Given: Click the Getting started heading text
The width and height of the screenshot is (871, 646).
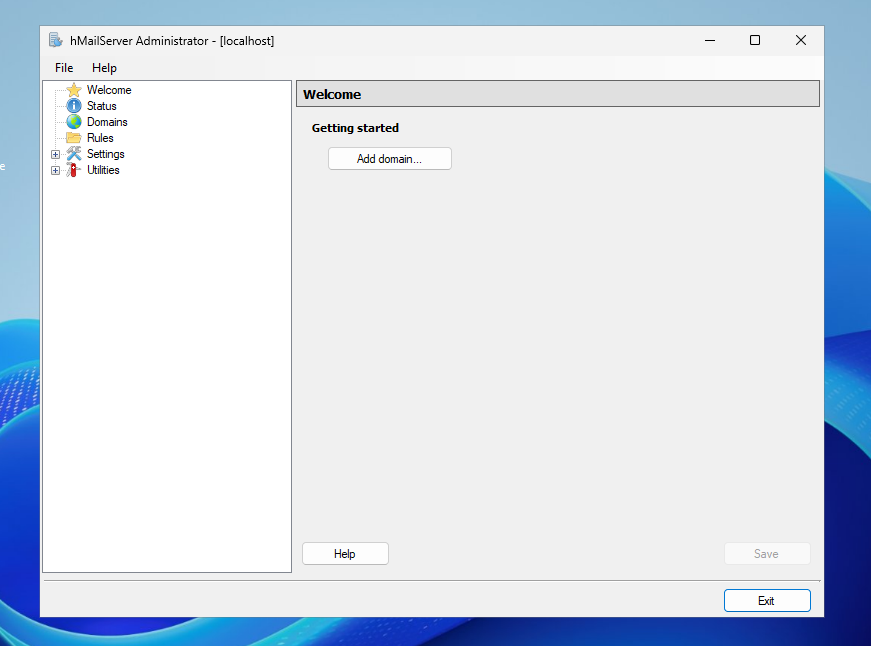Looking at the screenshot, I should point(356,128).
